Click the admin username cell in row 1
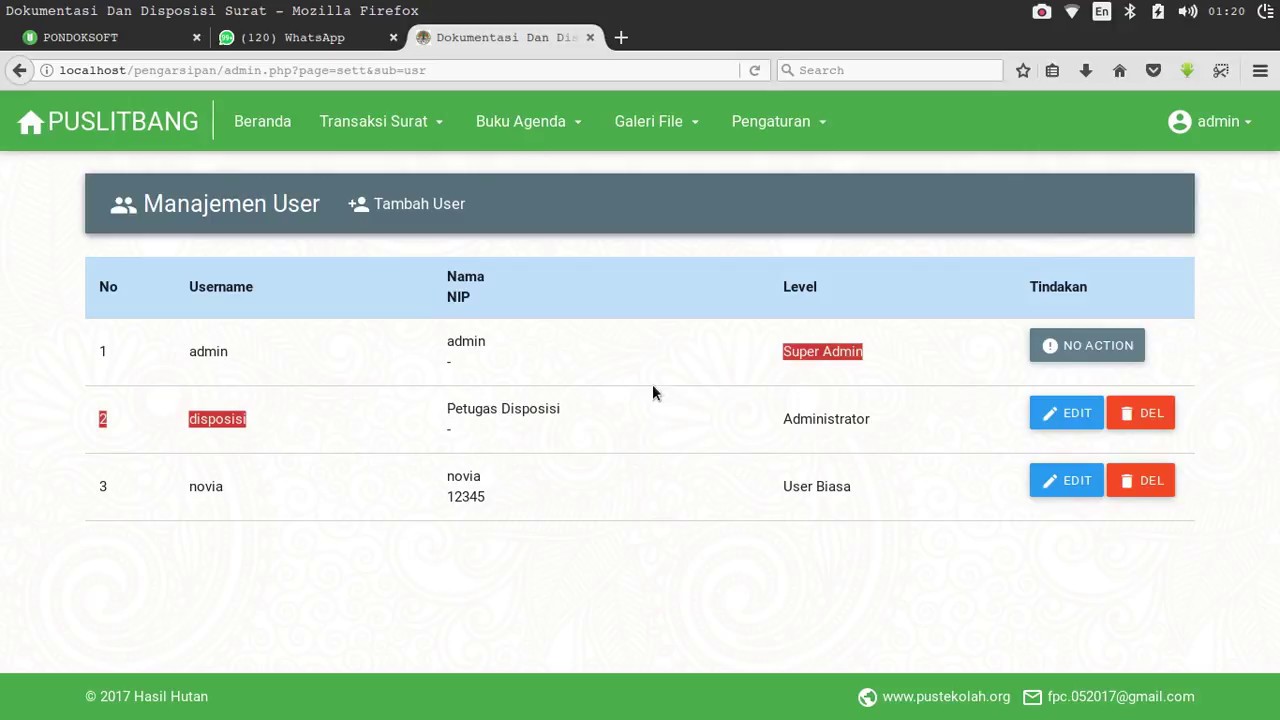The width and height of the screenshot is (1280, 720). point(208,352)
